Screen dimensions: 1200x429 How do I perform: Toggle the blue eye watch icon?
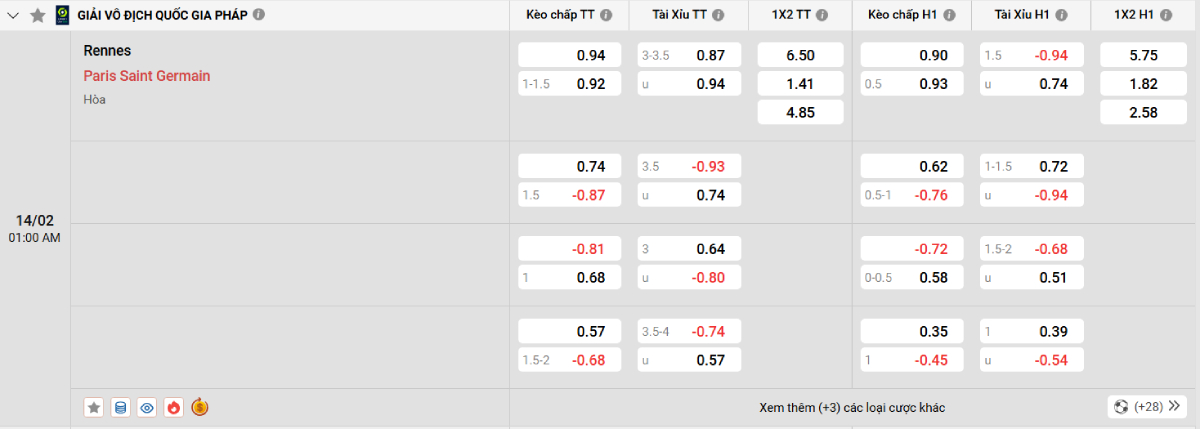tap(147, 407)
